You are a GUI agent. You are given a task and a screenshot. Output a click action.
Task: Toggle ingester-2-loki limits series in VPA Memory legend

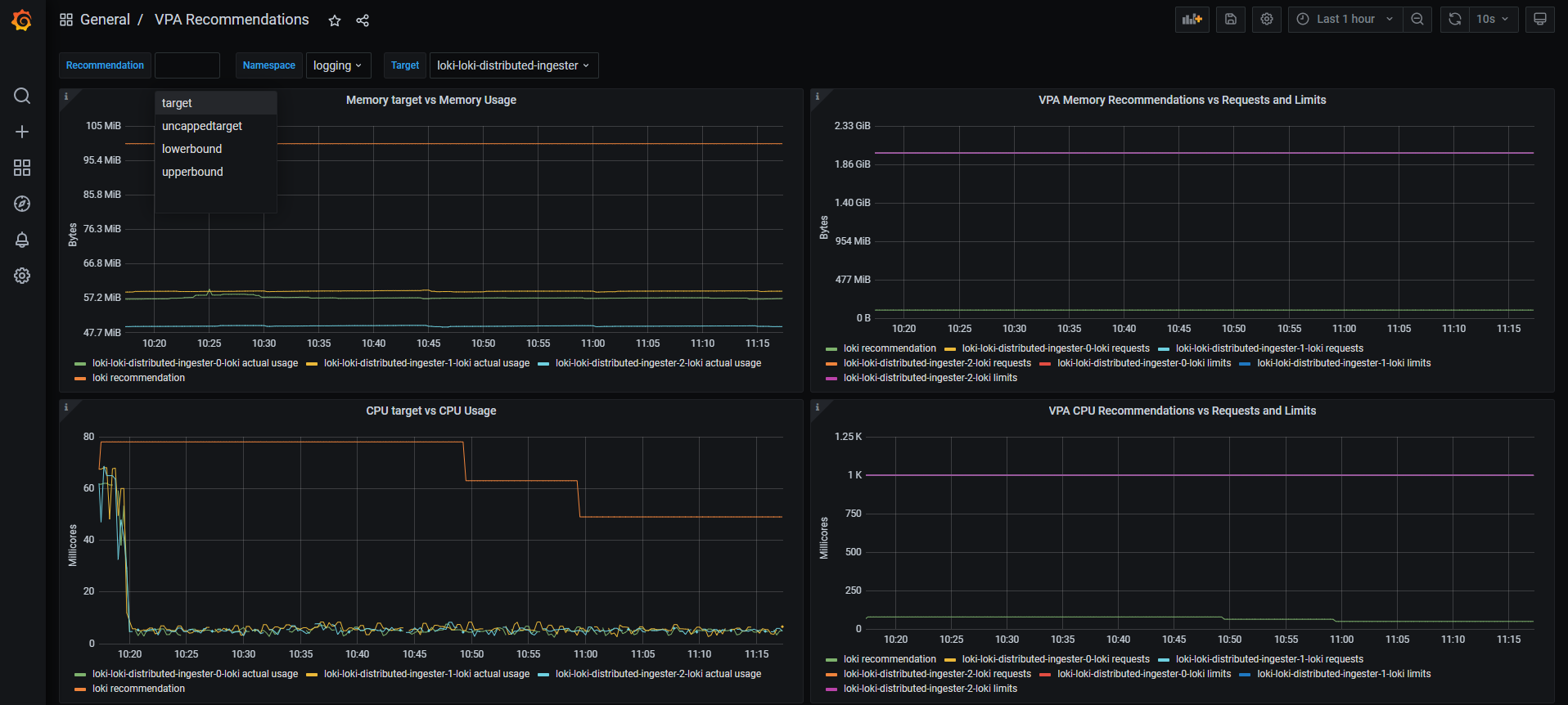(930, 378)
